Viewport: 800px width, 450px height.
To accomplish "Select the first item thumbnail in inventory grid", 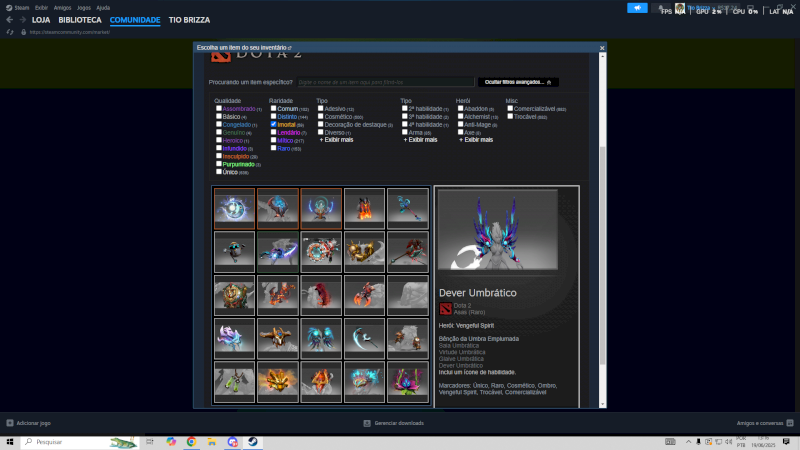I will tap(235, 207).
